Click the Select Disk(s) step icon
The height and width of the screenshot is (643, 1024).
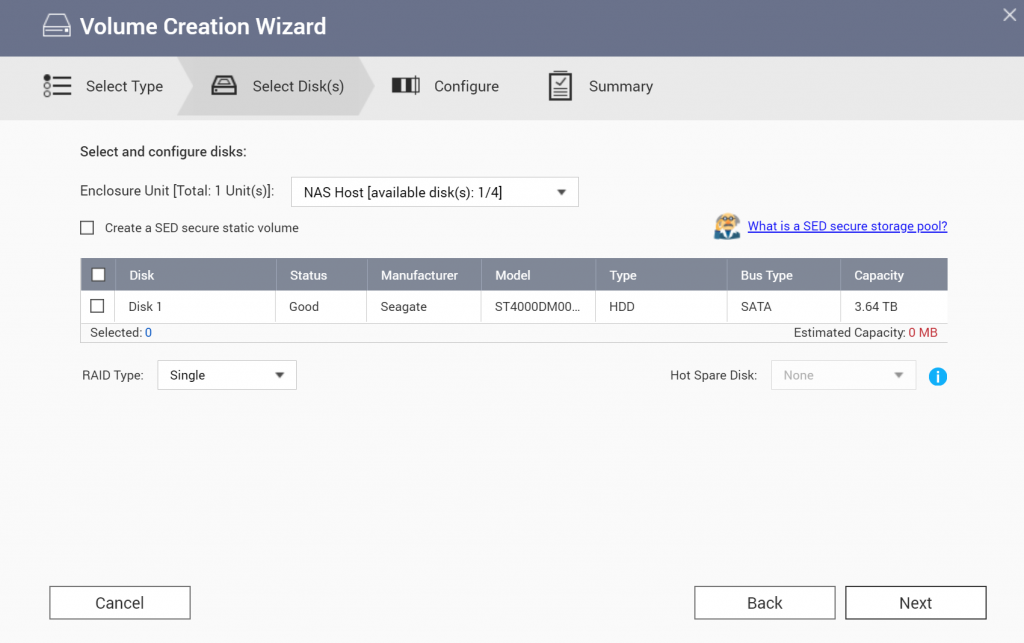[x=224, y=86]
